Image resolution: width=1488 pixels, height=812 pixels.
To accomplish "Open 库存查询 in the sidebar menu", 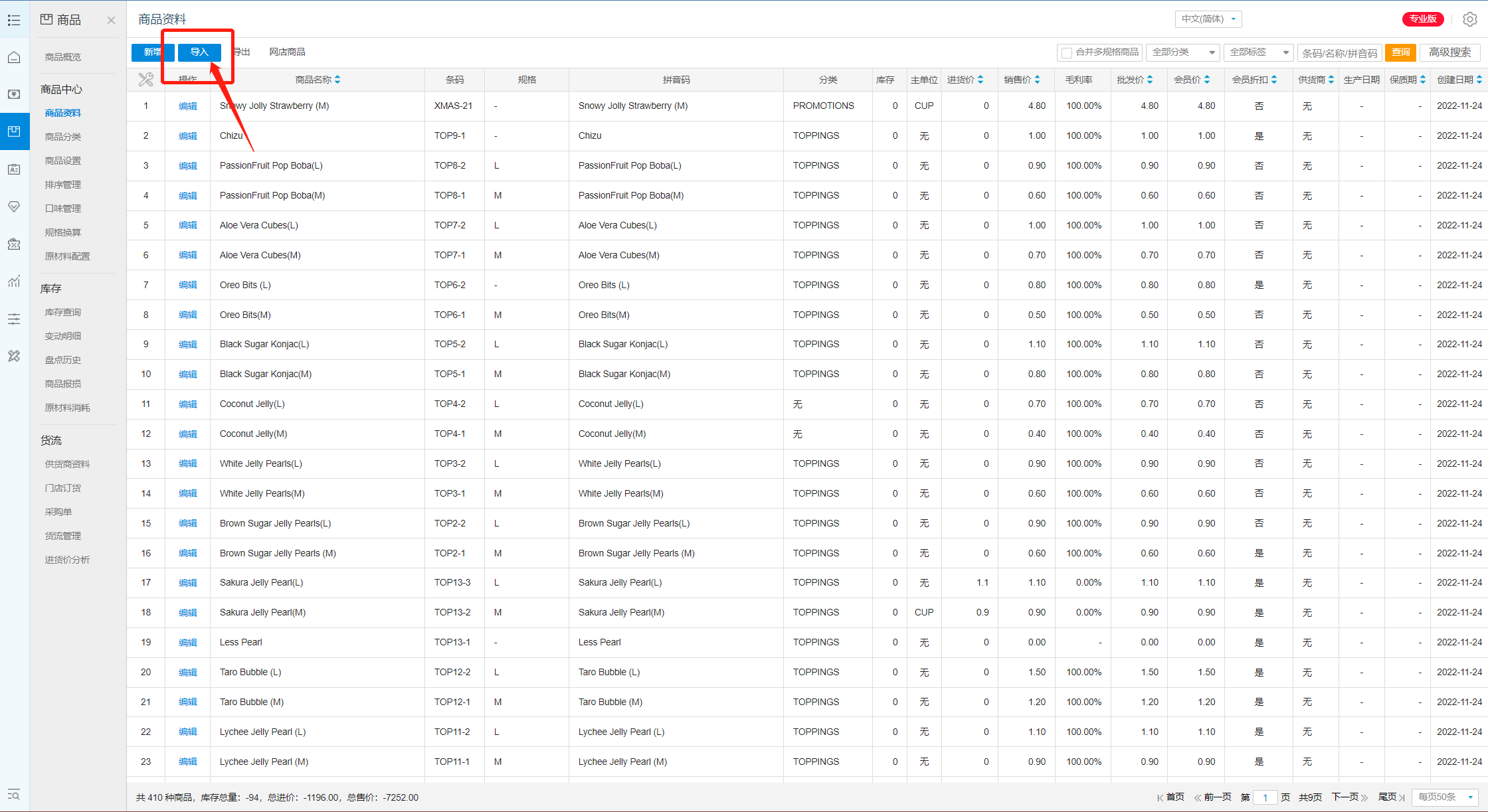I will click(x=63, y=312).
